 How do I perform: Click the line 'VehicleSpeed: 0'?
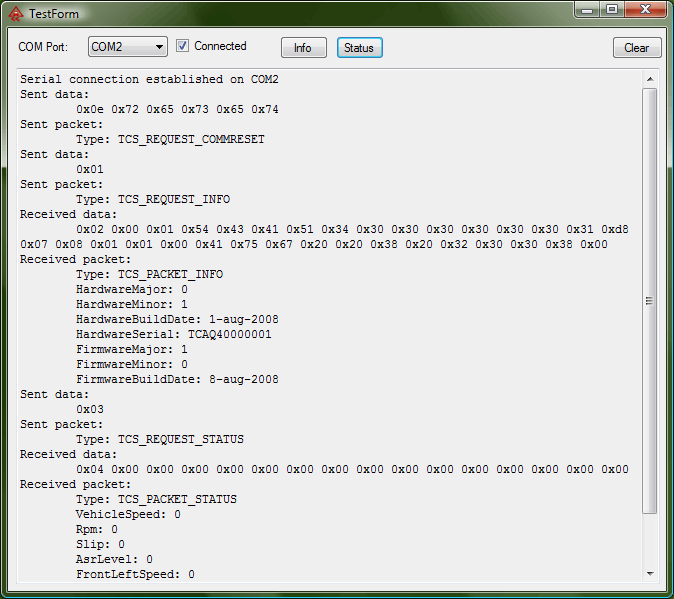pos(129,514)
